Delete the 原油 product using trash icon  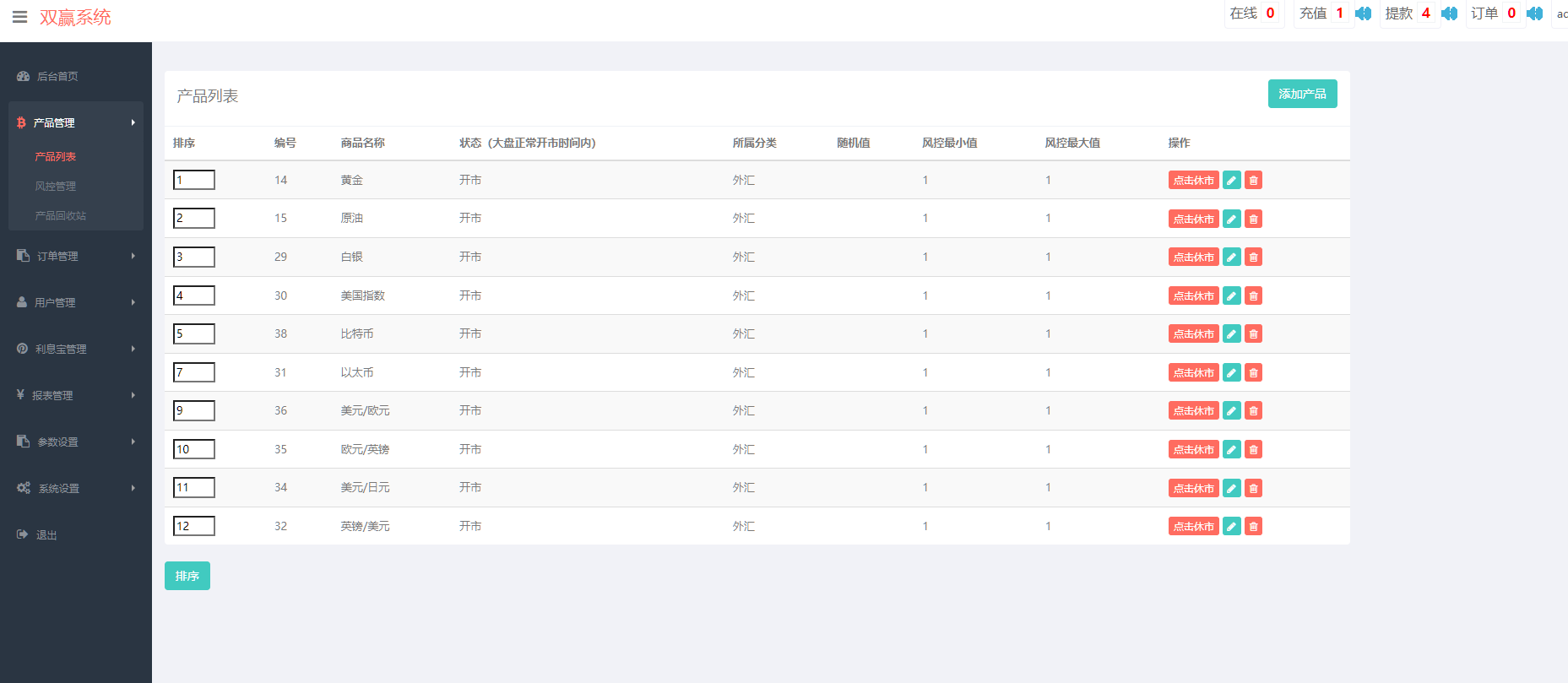coord(1253,219)
